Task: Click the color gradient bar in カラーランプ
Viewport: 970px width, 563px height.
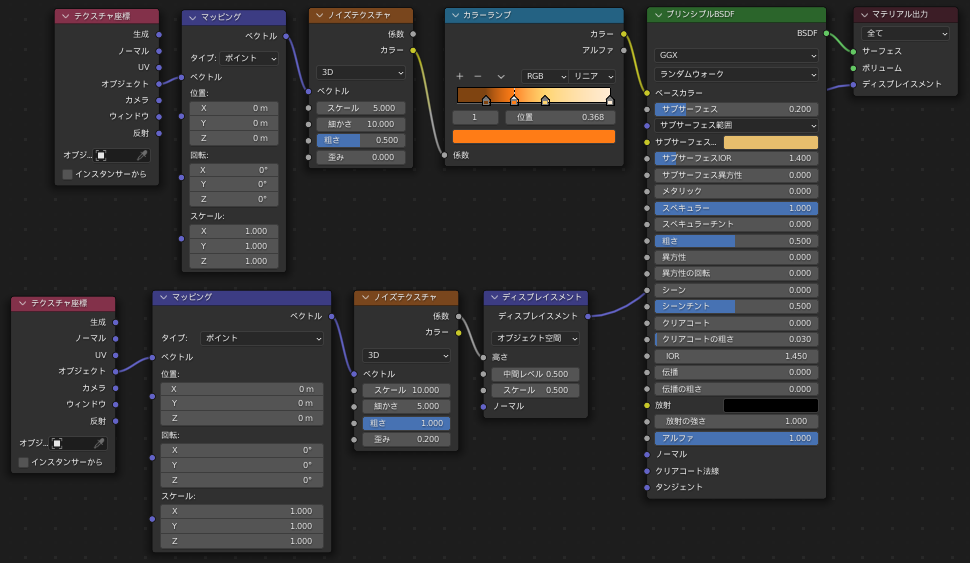Action: pos(534,94)
